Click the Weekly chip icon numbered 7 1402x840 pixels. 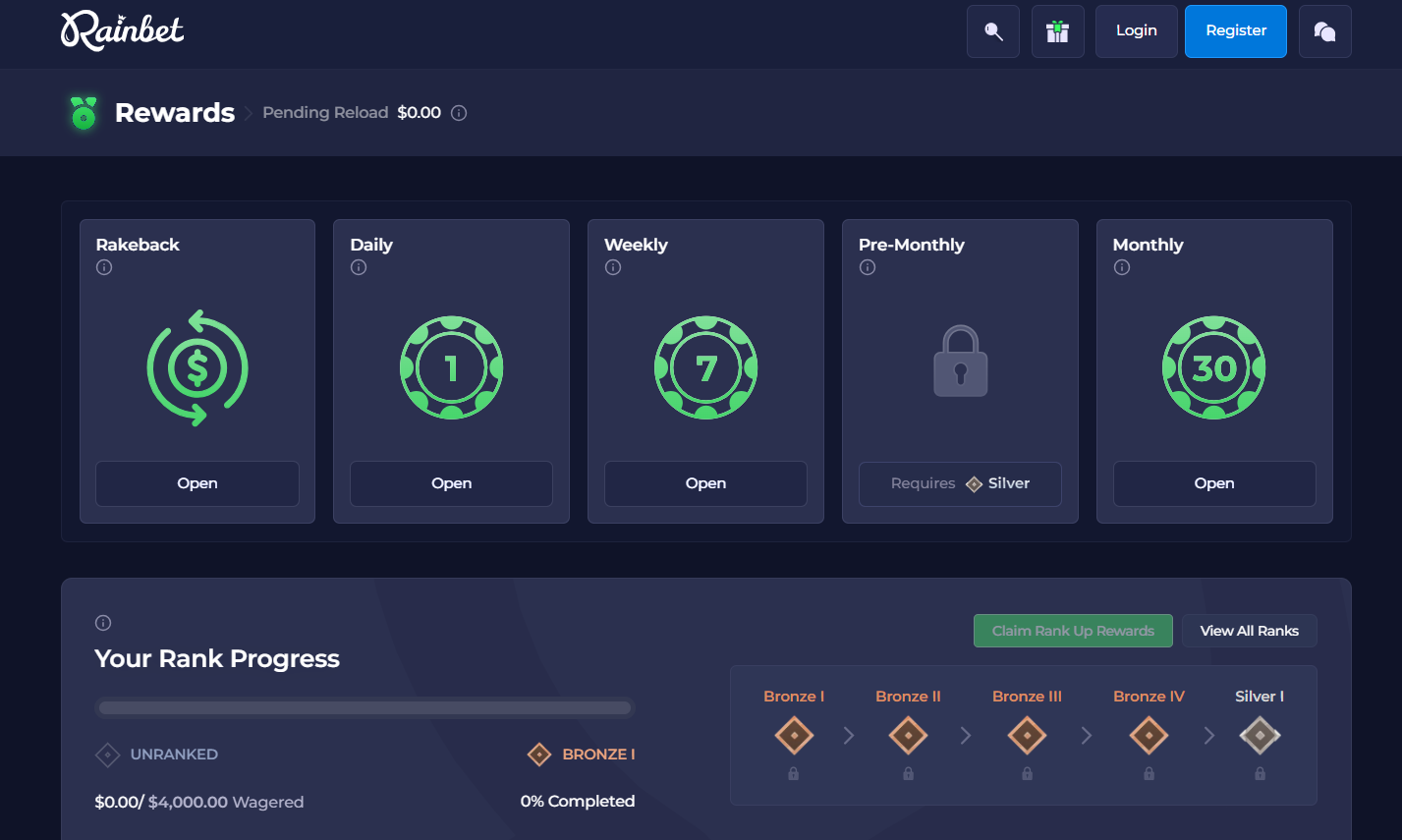tap(706, 367)
